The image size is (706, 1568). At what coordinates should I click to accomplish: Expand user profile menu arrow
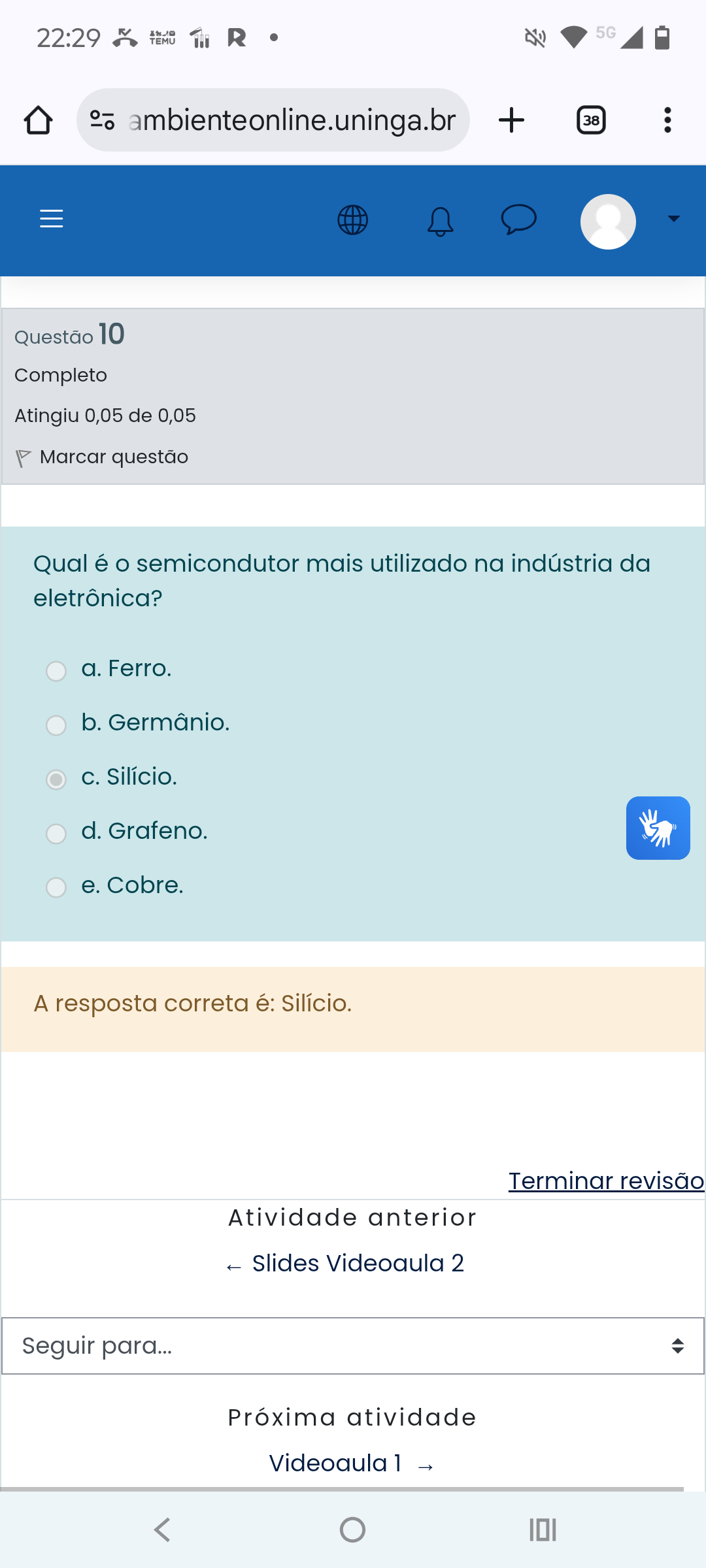point(673,220)
